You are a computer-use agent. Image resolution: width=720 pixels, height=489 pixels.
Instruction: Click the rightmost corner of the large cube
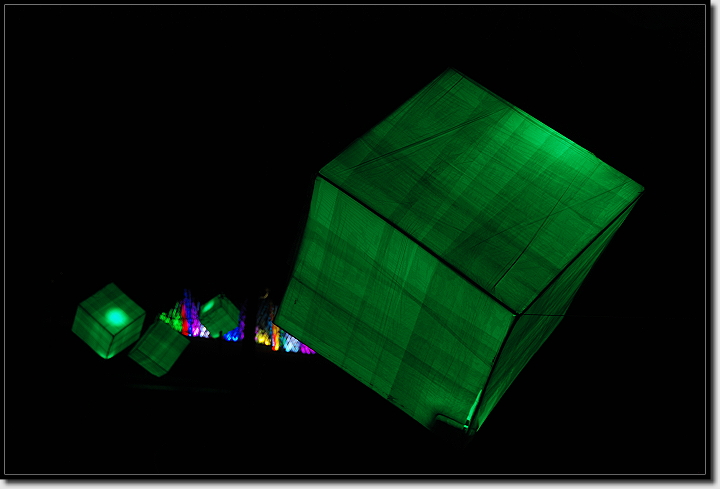coord(643,187)
